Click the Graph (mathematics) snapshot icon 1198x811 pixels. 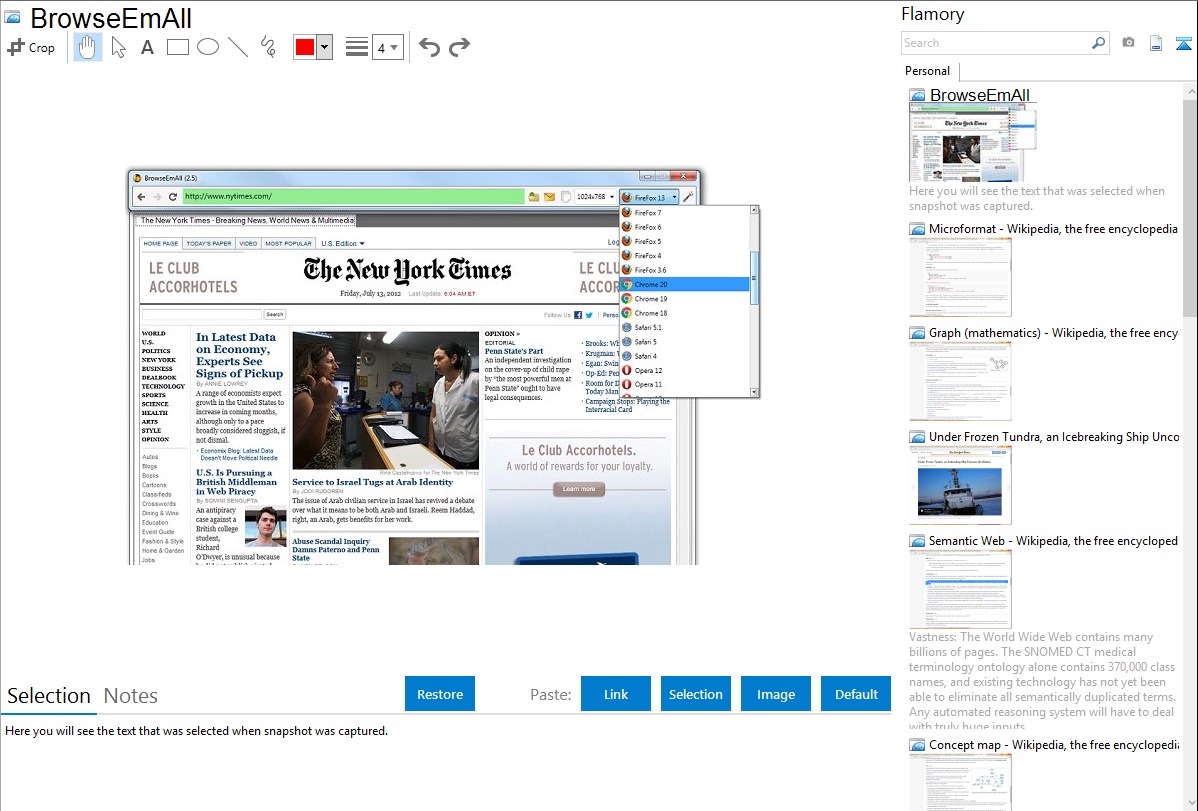point(917,333)
